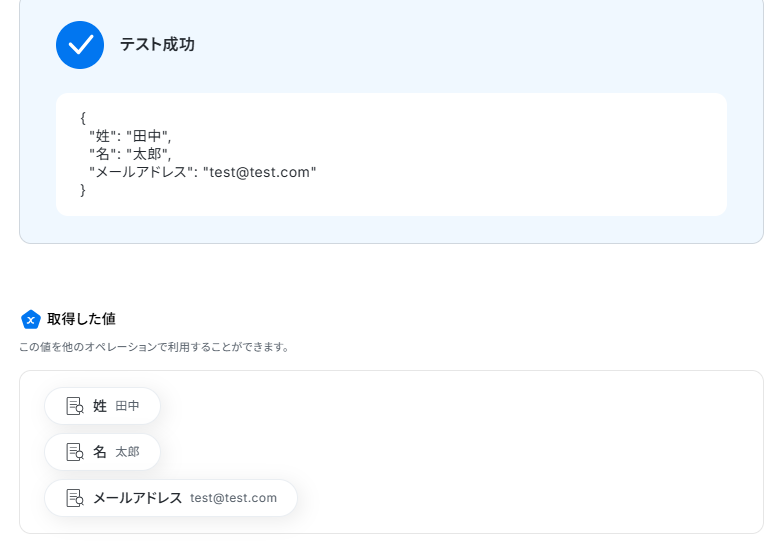Click the opening brace of the JSON result
Image resolution: width=772 pixels, height=545 pixels.
pos(83,118)
